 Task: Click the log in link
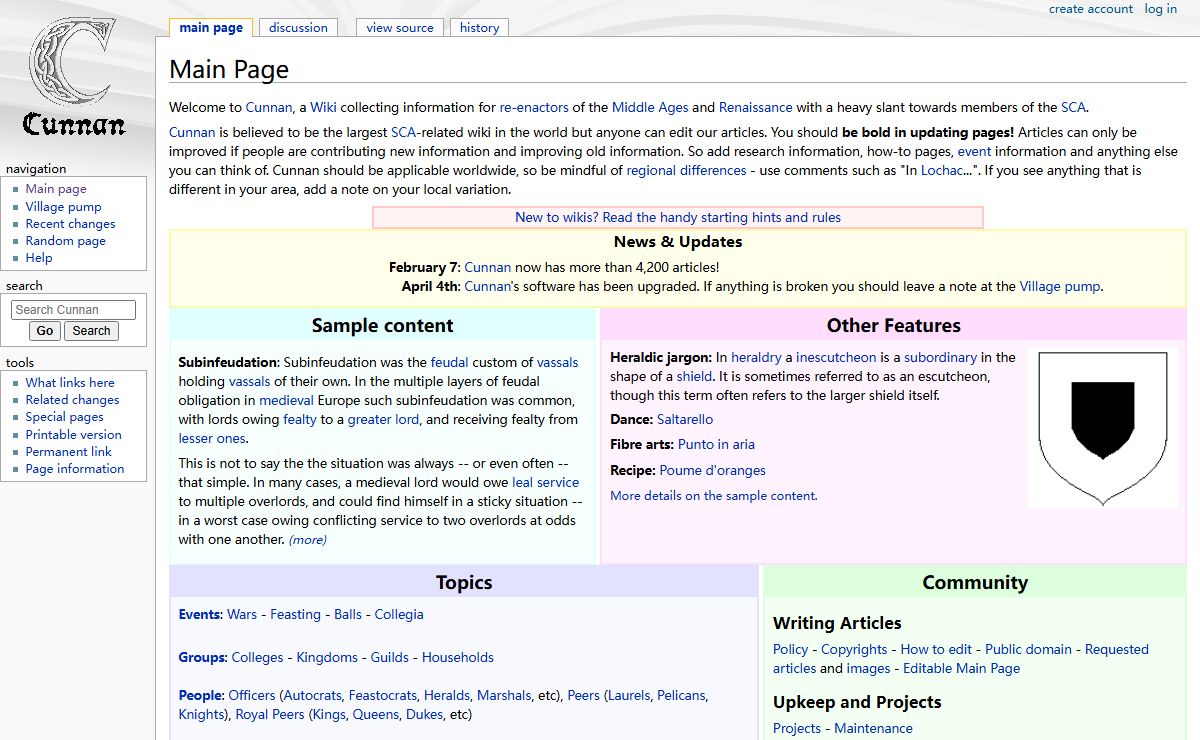tap(1161, 9)
